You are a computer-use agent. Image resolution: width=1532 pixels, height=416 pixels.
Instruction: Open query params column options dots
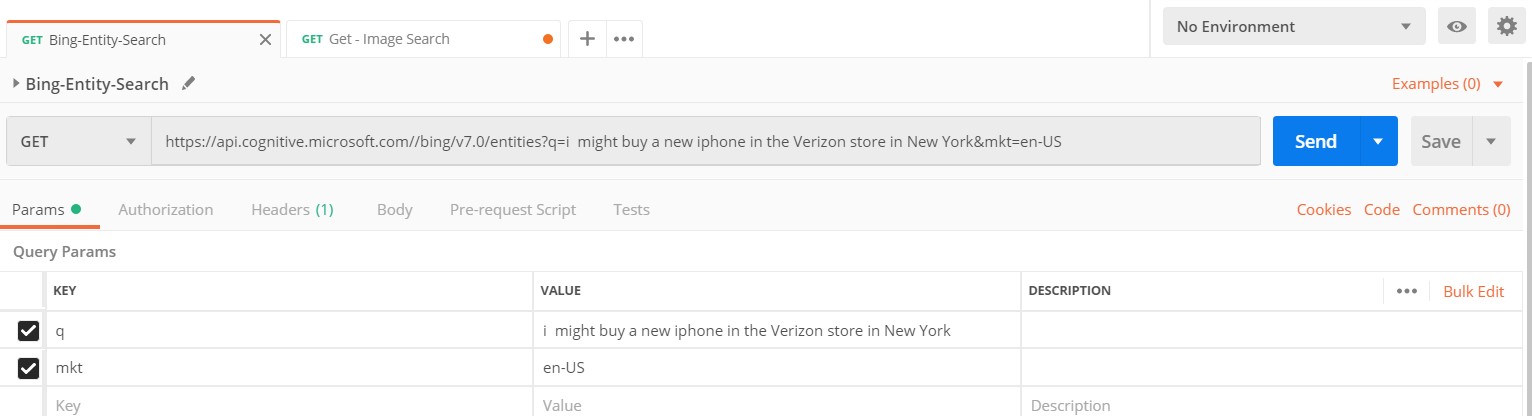click(x=1407, y=291)
